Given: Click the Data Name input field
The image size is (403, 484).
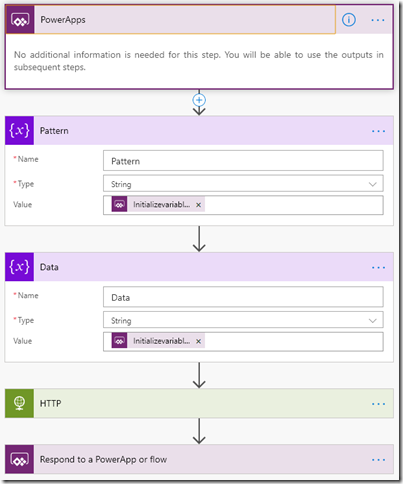Looking at the screenshot, I should pyautogui.click(x=243, y=297).
